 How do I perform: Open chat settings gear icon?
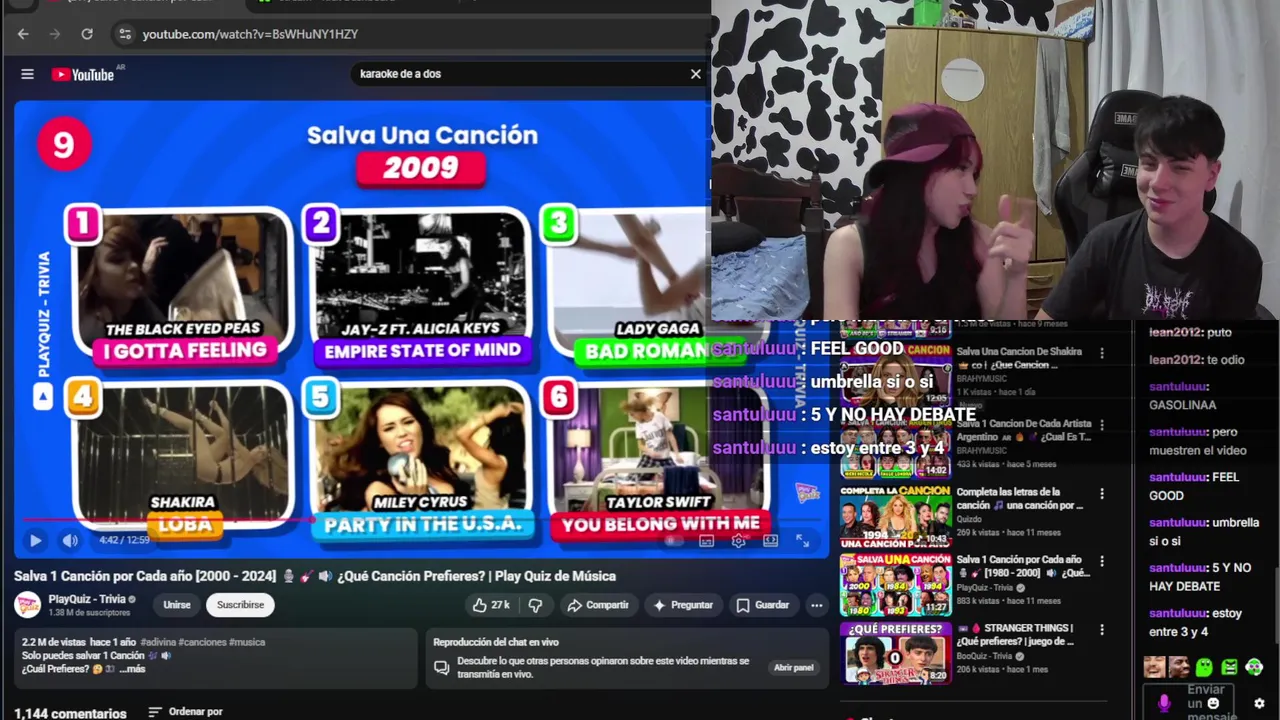1259,704
